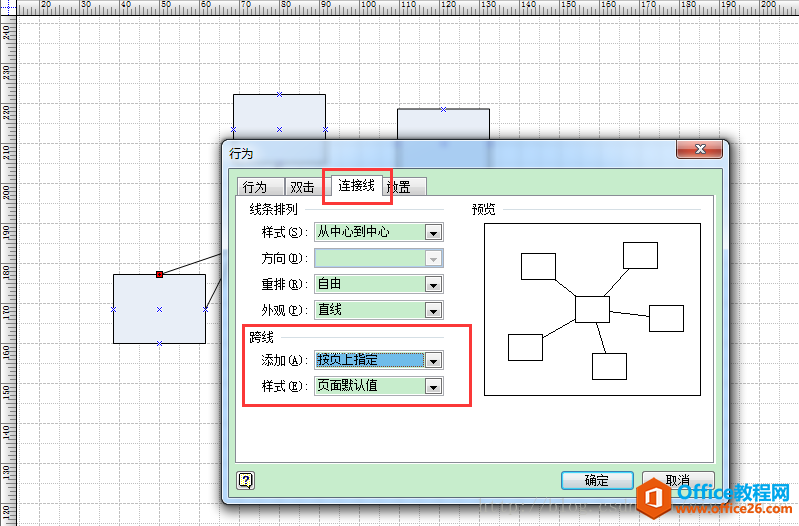Confirm with the 确定 button

(x=597, y=481)
